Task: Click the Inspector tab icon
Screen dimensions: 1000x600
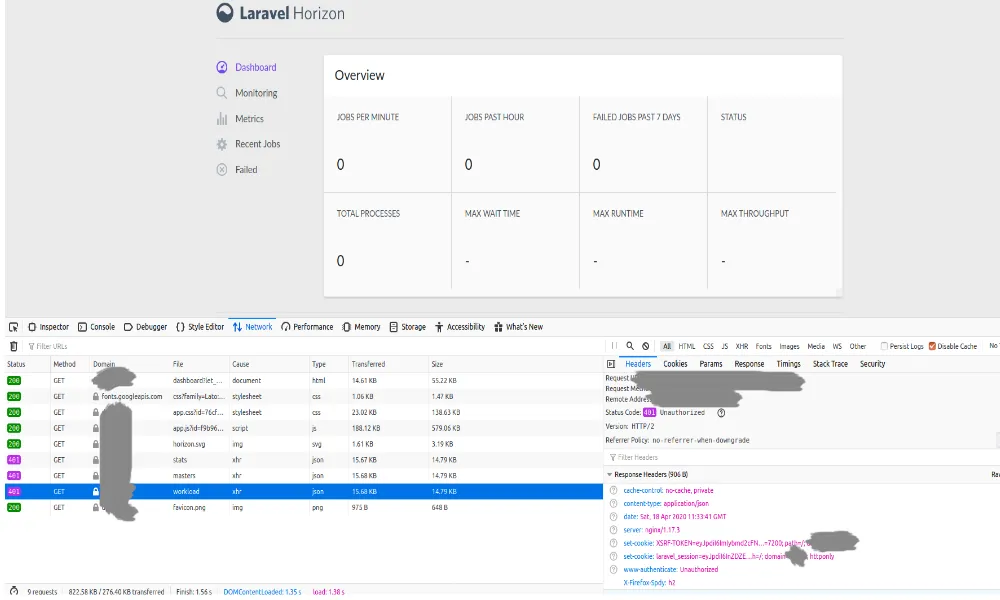Action: [32, 327]
